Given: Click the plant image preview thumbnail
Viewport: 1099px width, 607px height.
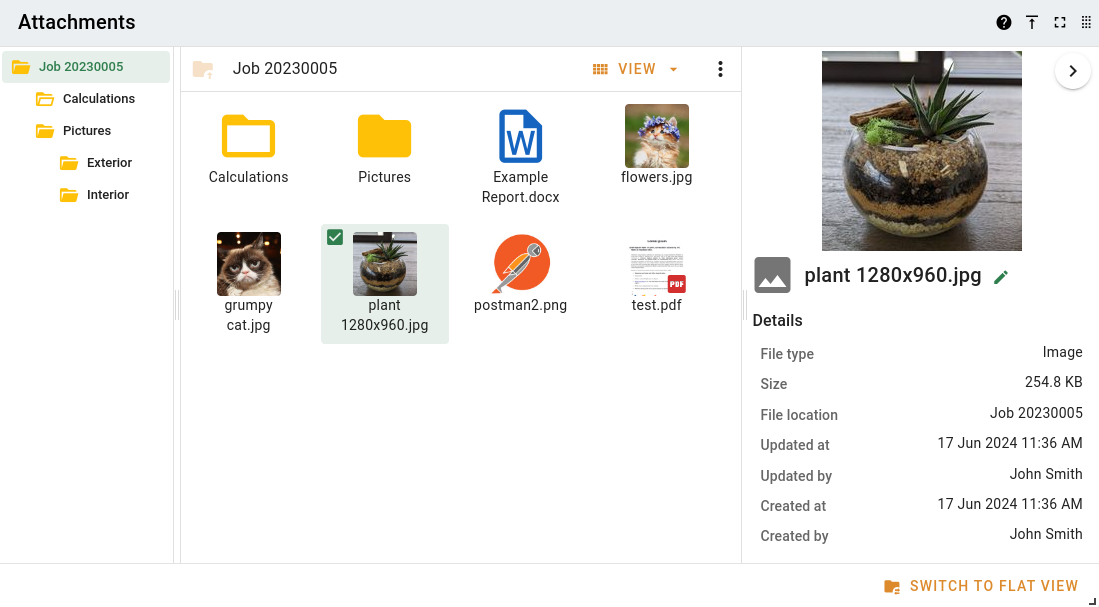Looking at the screenshot, I should click(921, 150).
